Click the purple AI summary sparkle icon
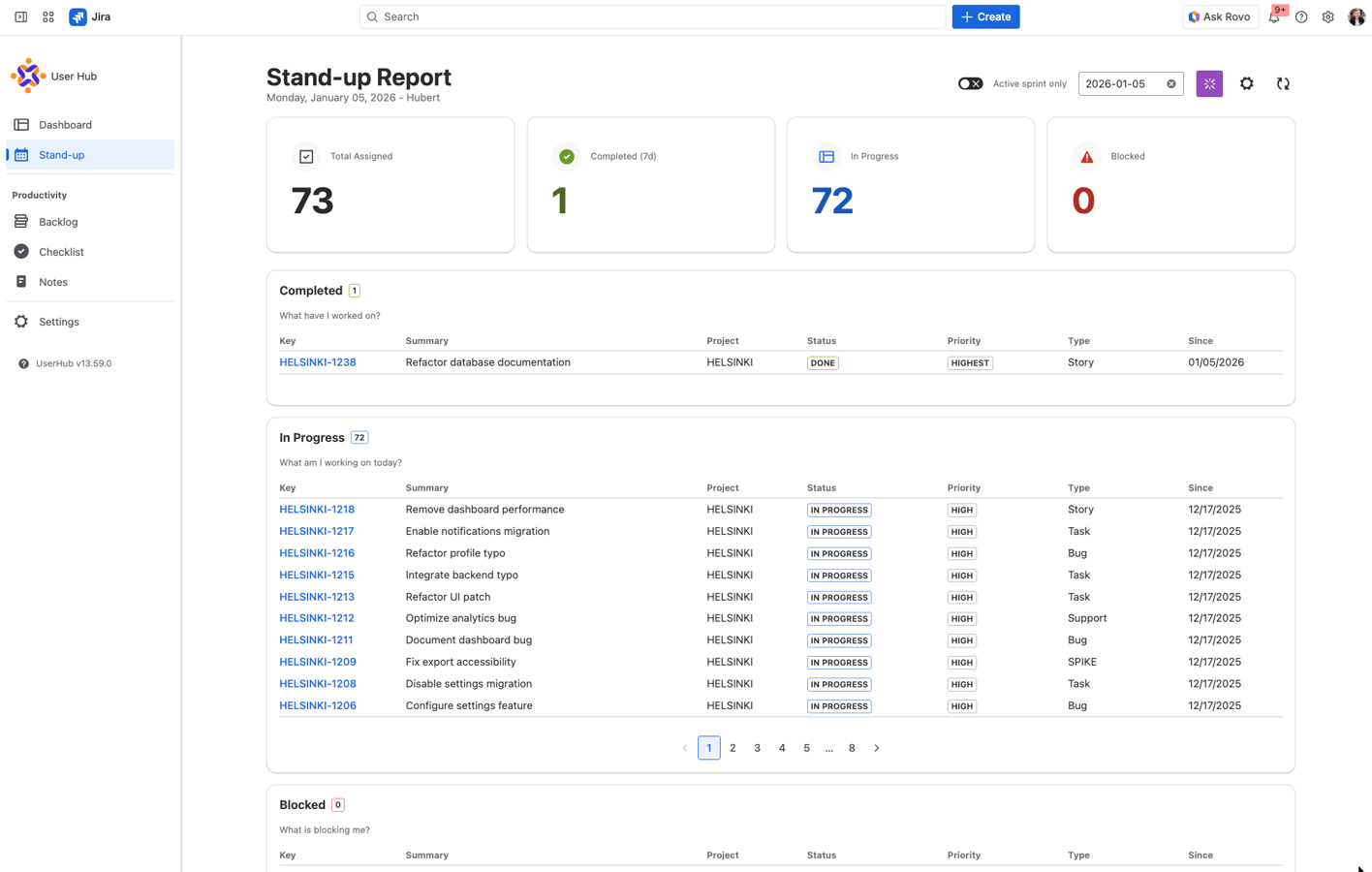 1209,84
